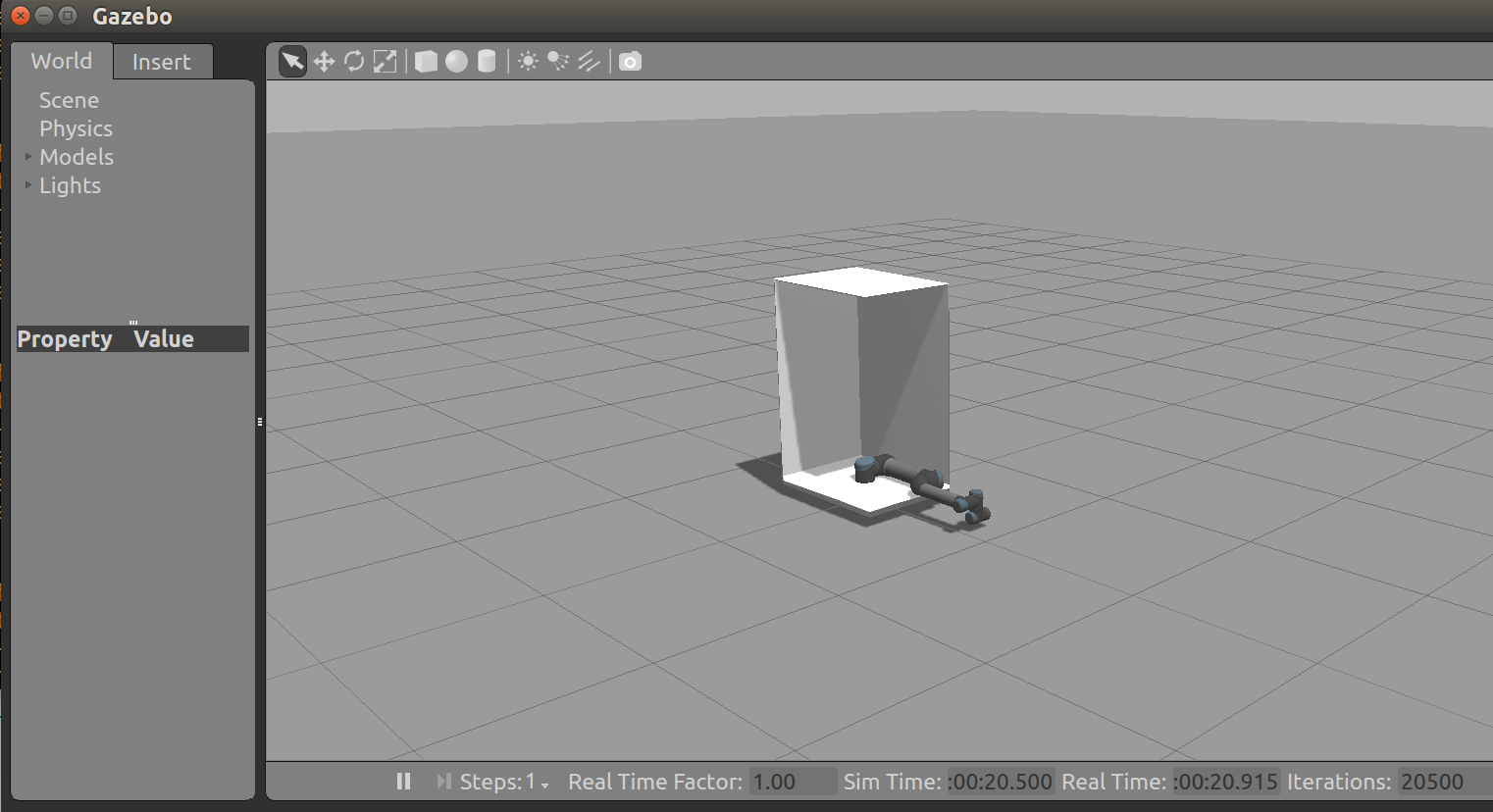Image resolution: width=1493 pixels, height=812 pixels.
Task: Activate the selection arrow tool
Action: pyautogui.click(x=291, y=61)
